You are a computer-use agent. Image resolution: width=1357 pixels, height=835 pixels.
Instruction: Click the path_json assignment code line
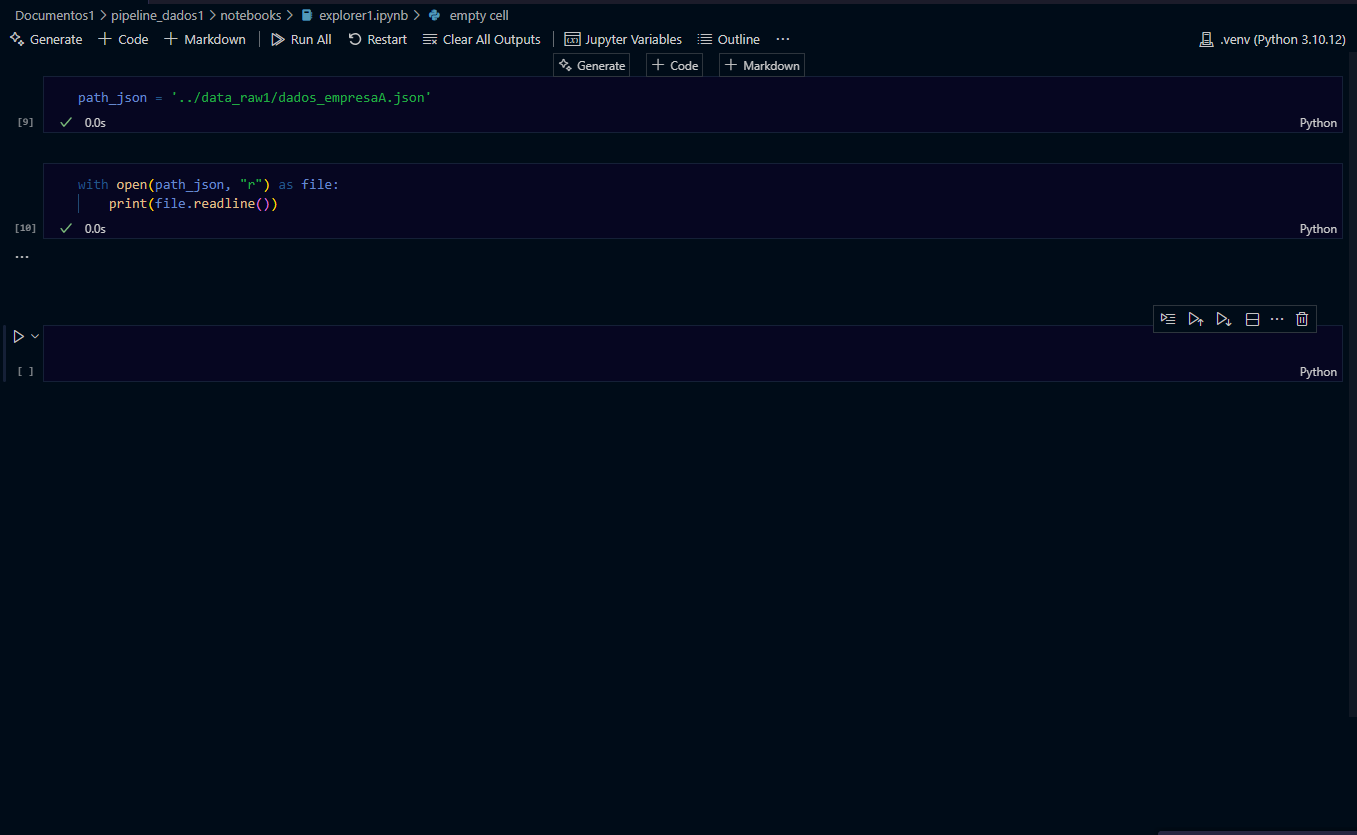[x=254, y=98]
